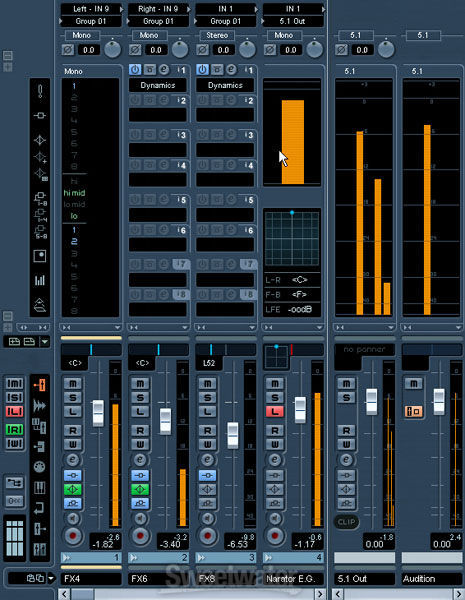Solo the FX8 channel

click(207, 398)
